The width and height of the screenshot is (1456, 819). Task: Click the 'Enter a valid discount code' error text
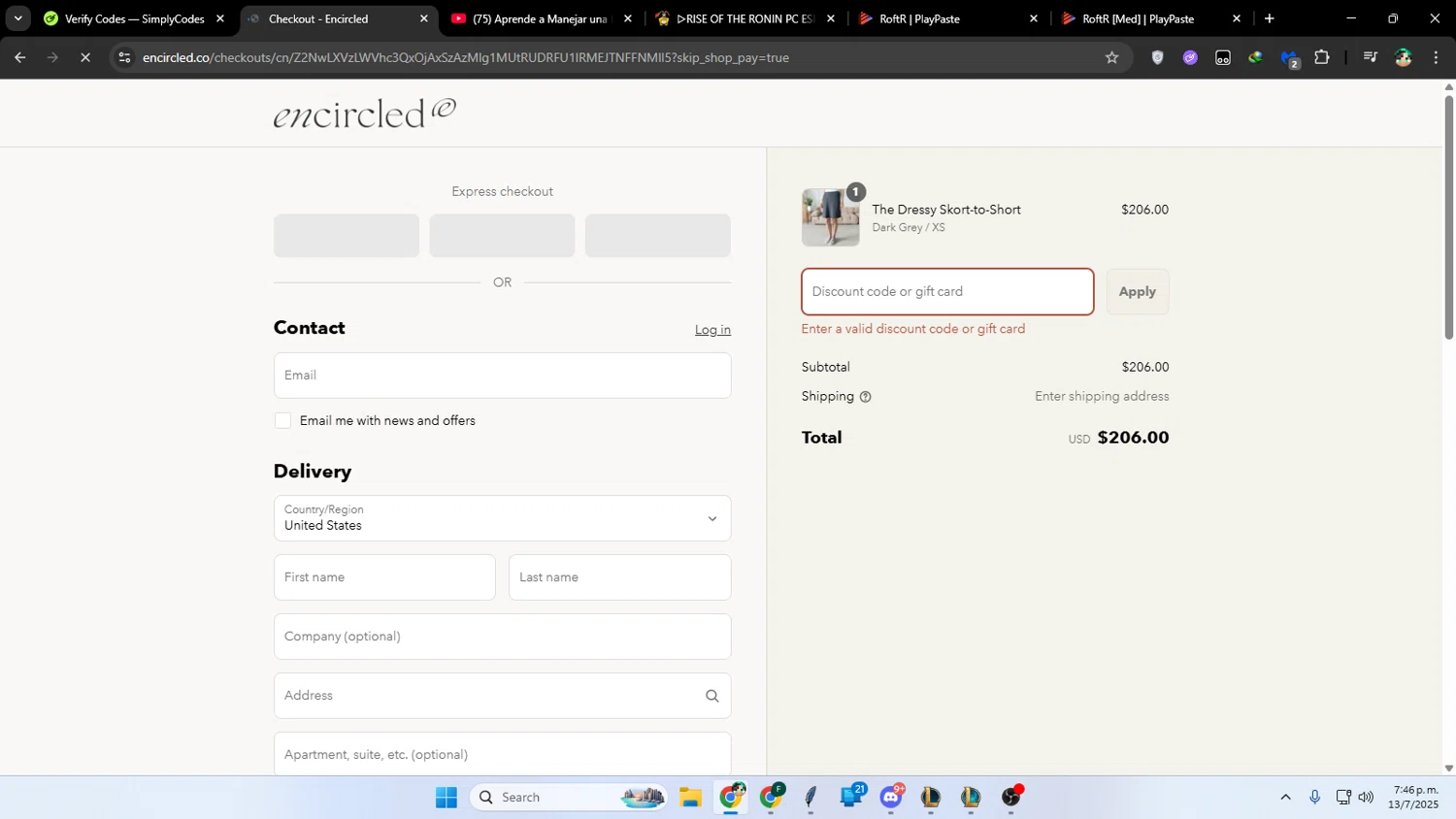pyautogui.click(x=913, y=329)
